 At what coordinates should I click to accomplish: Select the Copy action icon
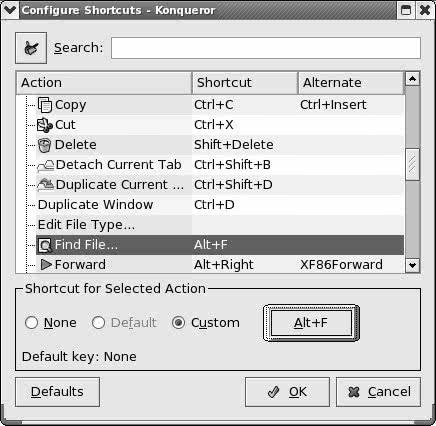tap(45, 105)
